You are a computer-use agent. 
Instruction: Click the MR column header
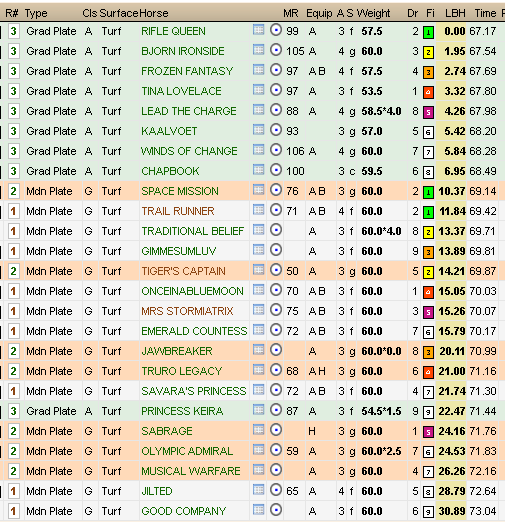[x=291, y=13]
